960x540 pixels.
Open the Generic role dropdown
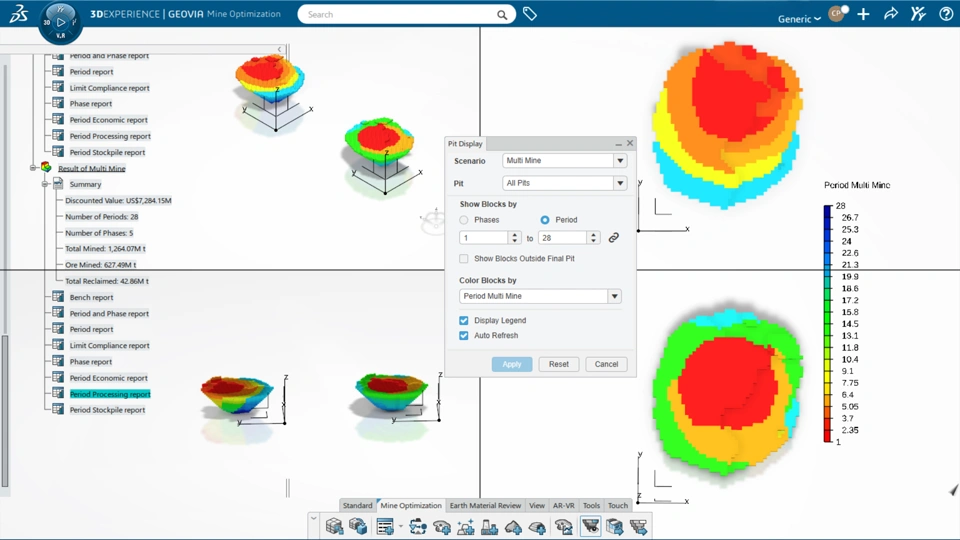799,19
